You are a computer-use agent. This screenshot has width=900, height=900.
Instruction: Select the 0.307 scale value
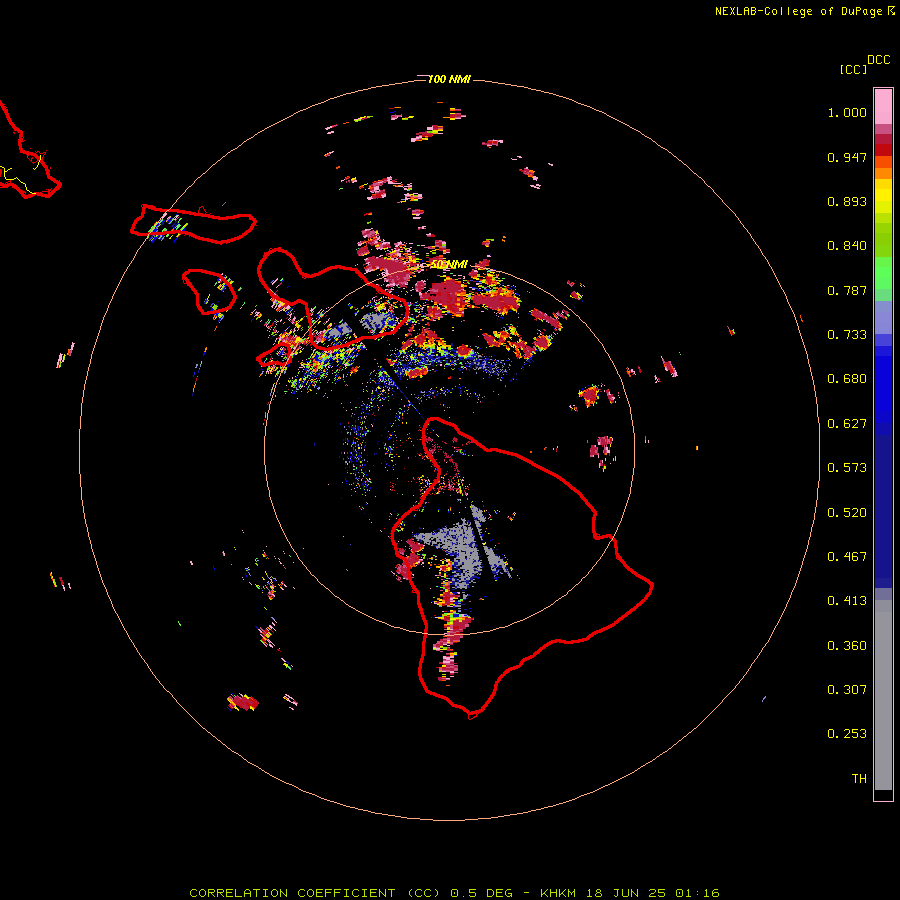847,690
